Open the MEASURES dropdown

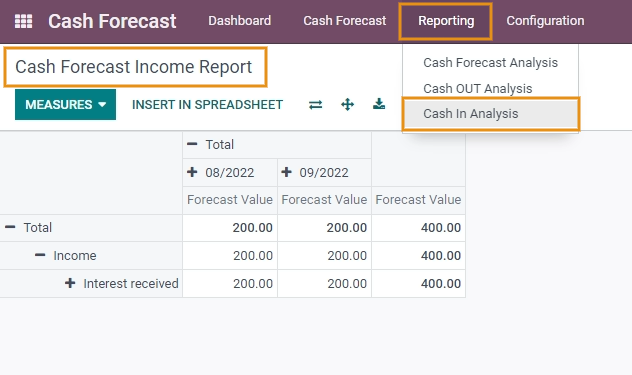[x=65, y=104]
